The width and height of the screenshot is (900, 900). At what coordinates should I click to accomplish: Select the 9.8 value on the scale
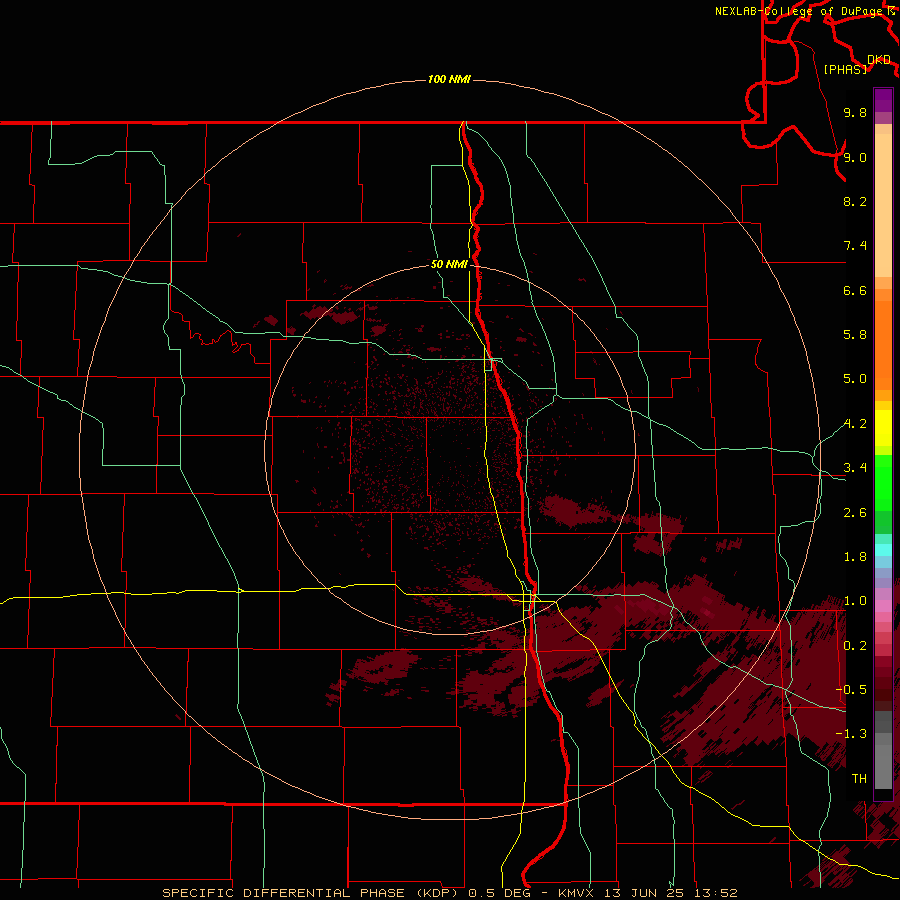(855, 112)
